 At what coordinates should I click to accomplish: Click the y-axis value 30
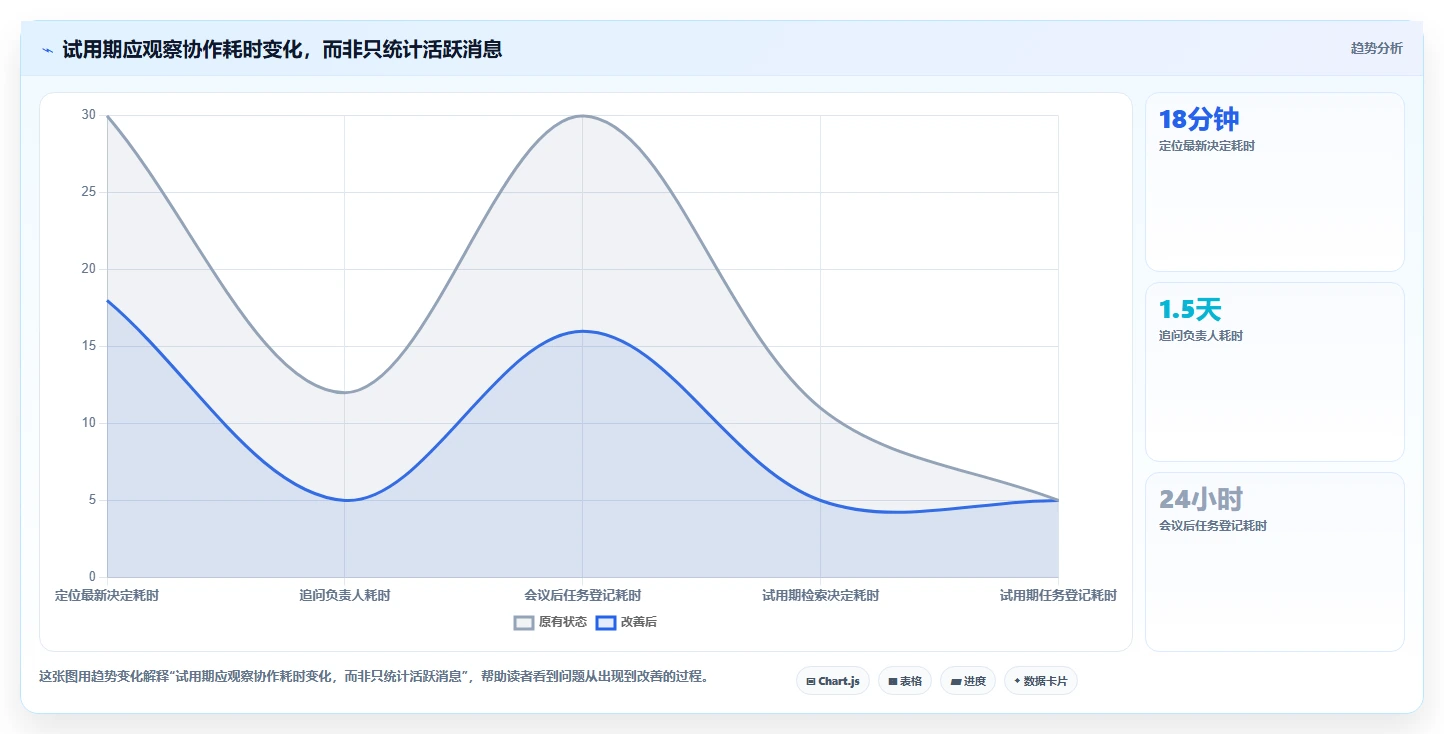click(89, 115)
